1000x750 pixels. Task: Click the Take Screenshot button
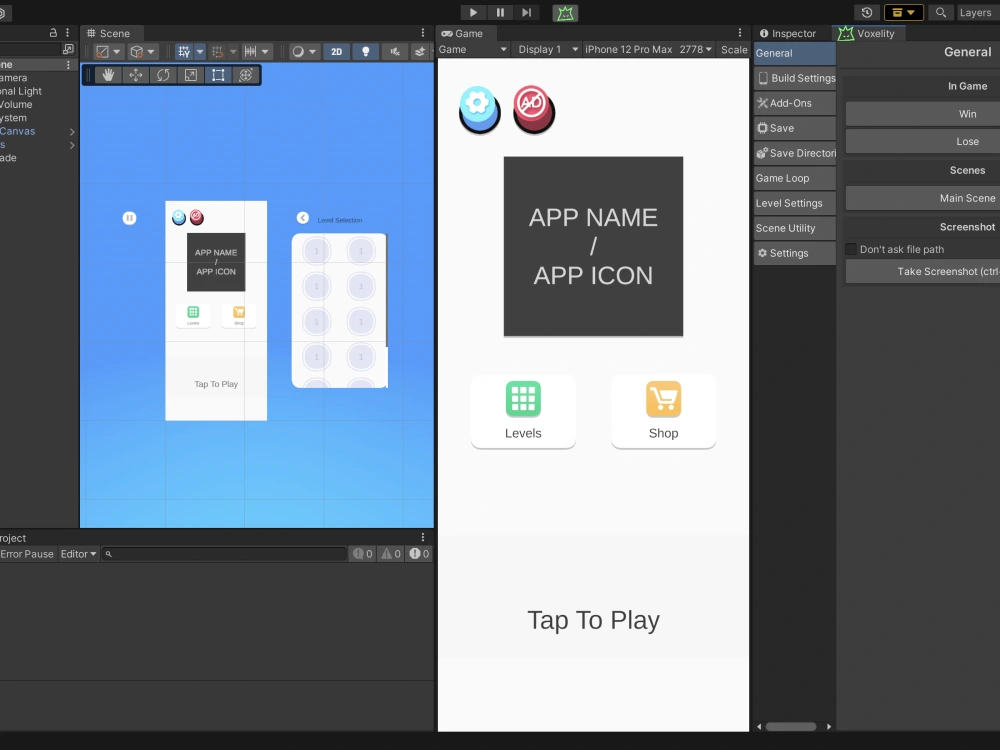click(x=921, y=271)
